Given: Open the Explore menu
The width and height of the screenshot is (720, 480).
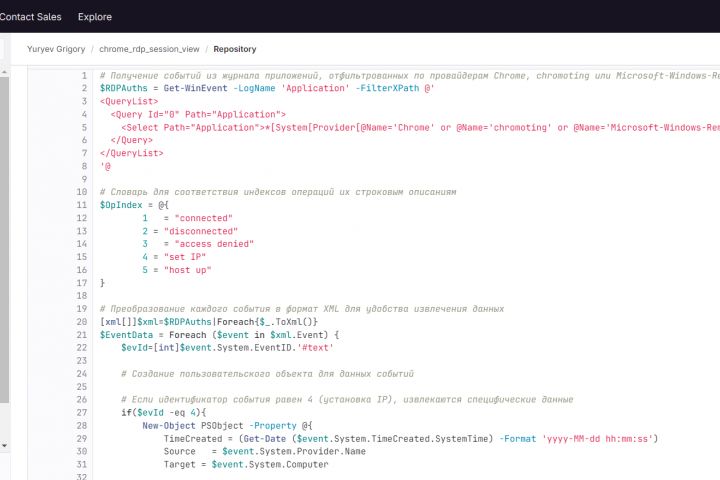Looking at the screenshot, I should (x=95, y=17).
